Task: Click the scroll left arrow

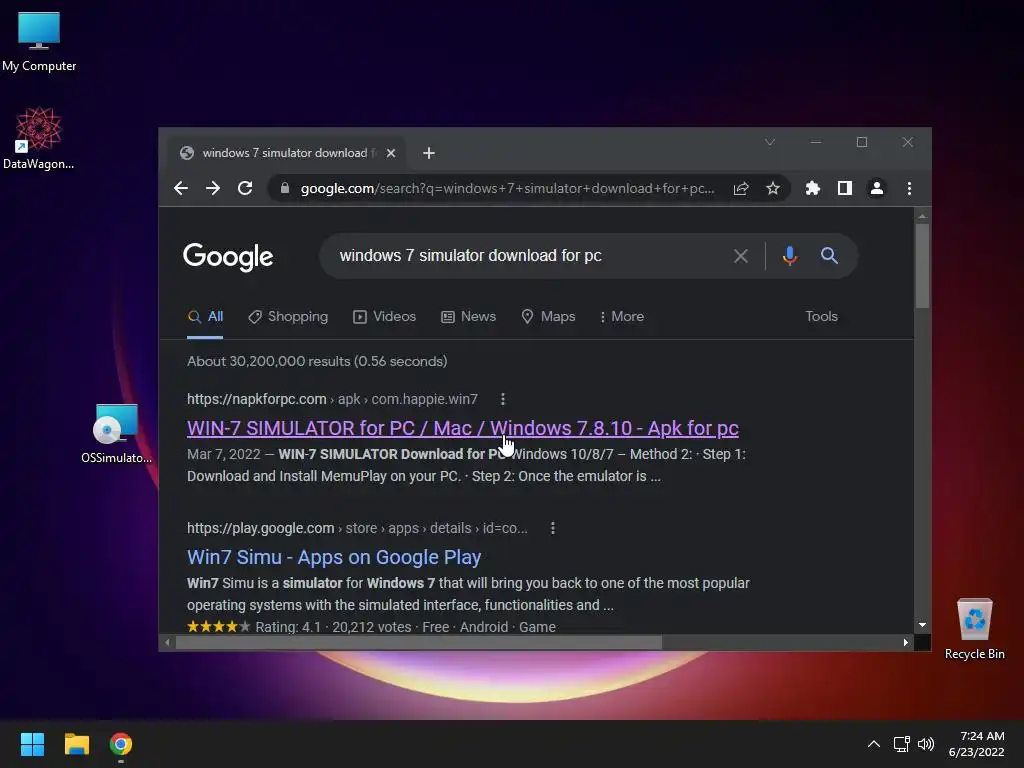Action: pos(167,643)
